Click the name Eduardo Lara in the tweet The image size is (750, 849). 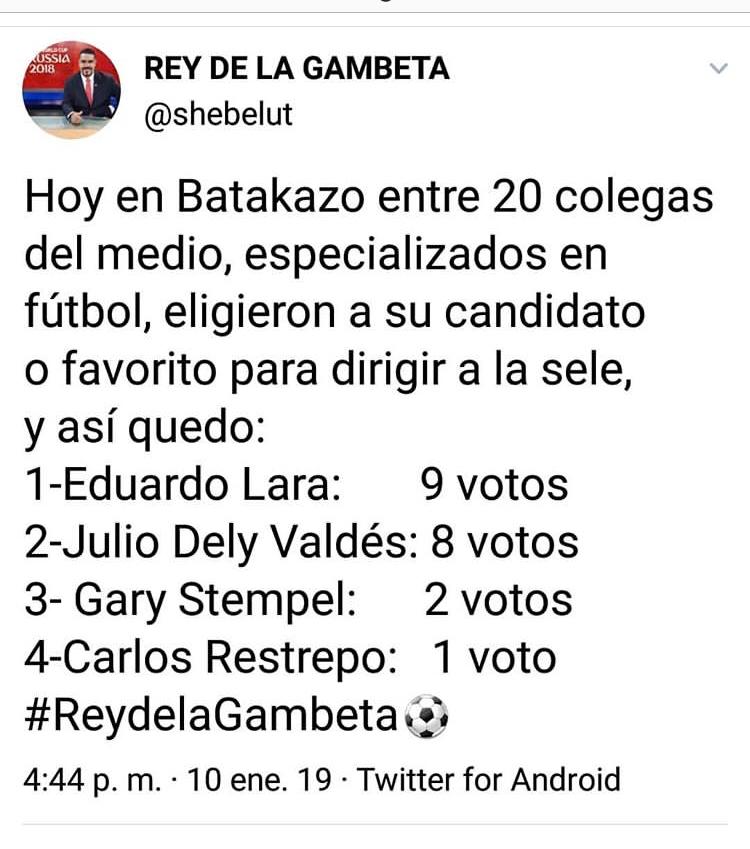click(x=193, y=485)
